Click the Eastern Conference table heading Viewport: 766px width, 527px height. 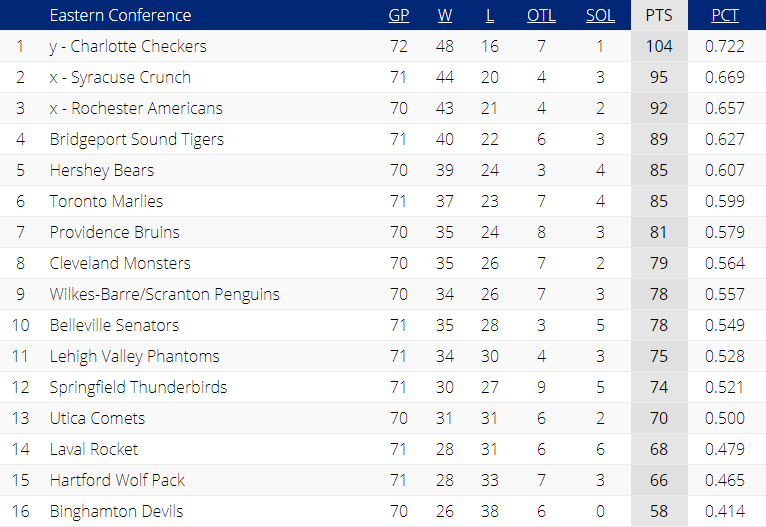120,16
